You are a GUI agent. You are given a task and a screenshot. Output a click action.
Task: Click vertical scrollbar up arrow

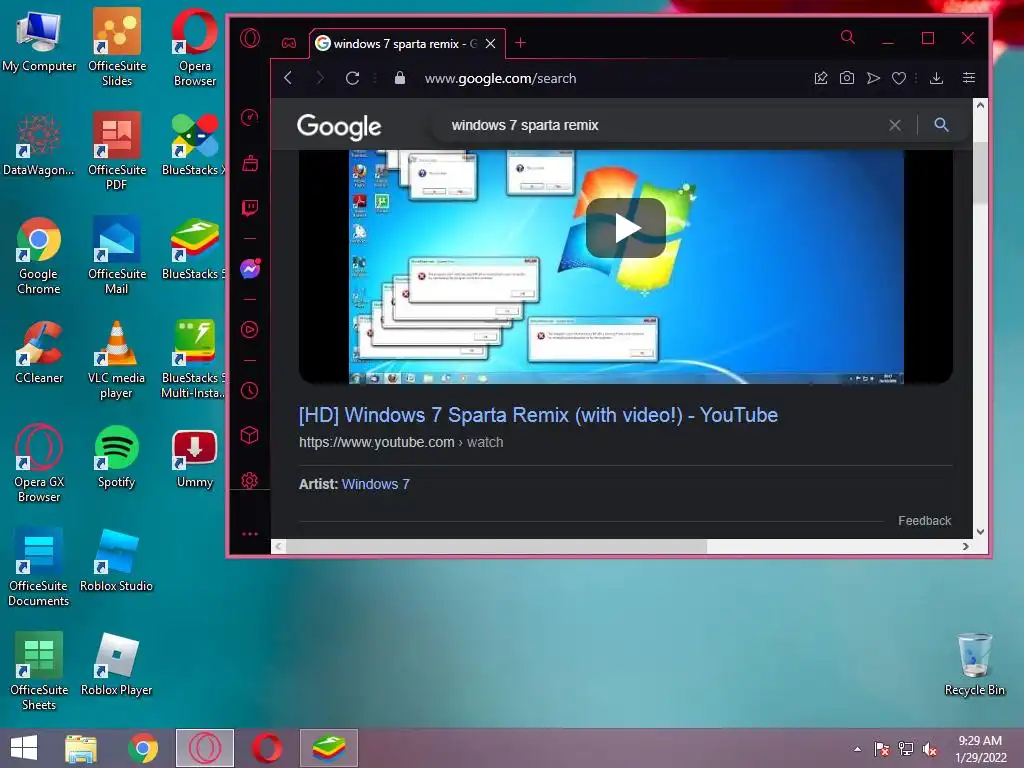click(x=980, y=105)
